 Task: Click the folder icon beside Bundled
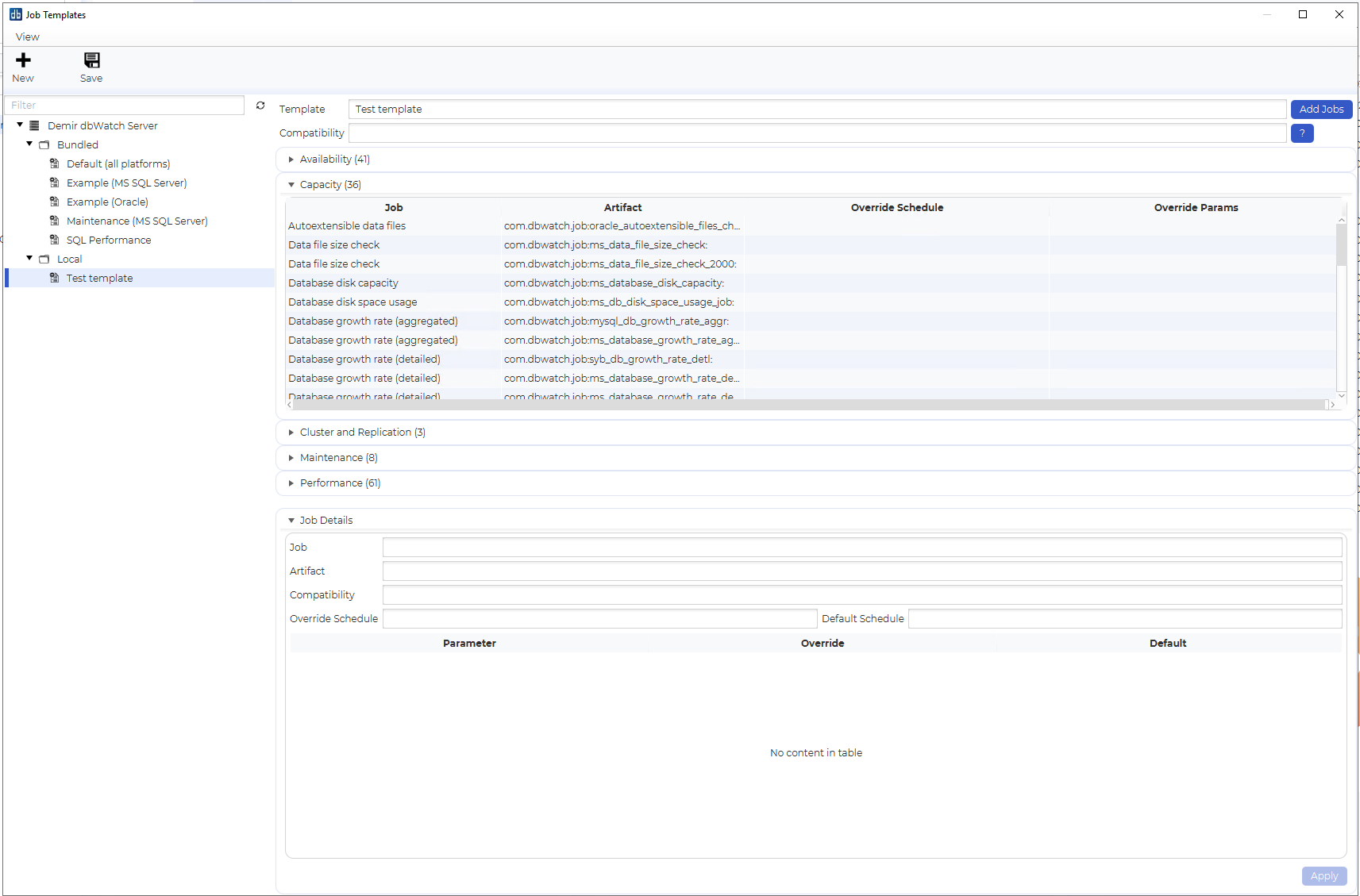pyautogui.click(x=44, y=144)
